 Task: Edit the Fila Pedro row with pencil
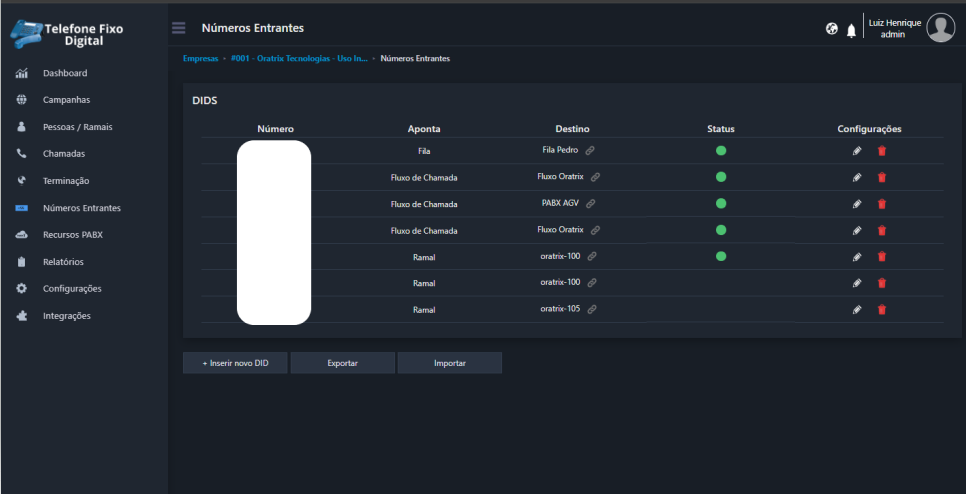tap(857, 151)
